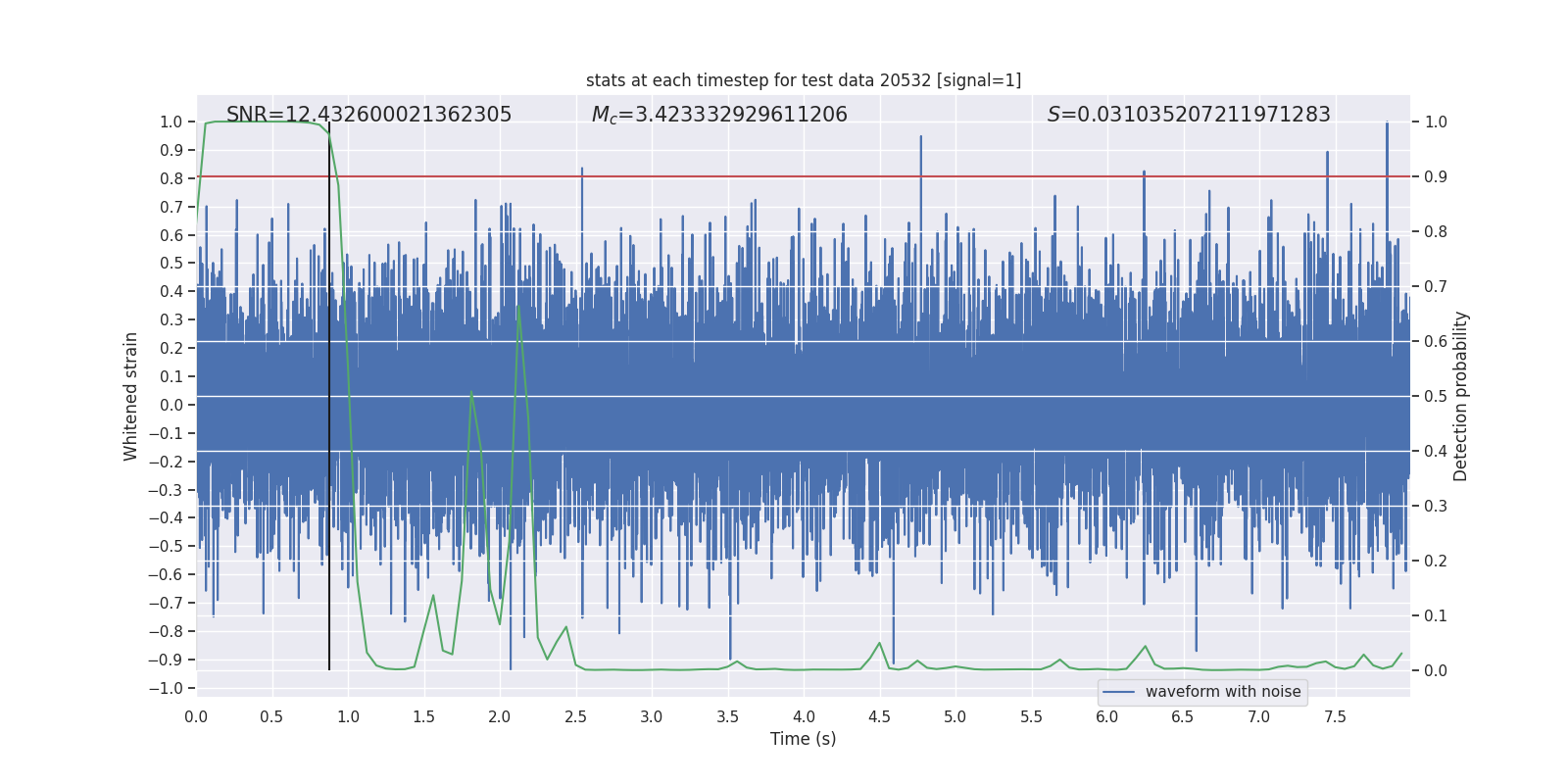
Task: Click the 2.5 tick label on the time axis
Action: (575, 717)
